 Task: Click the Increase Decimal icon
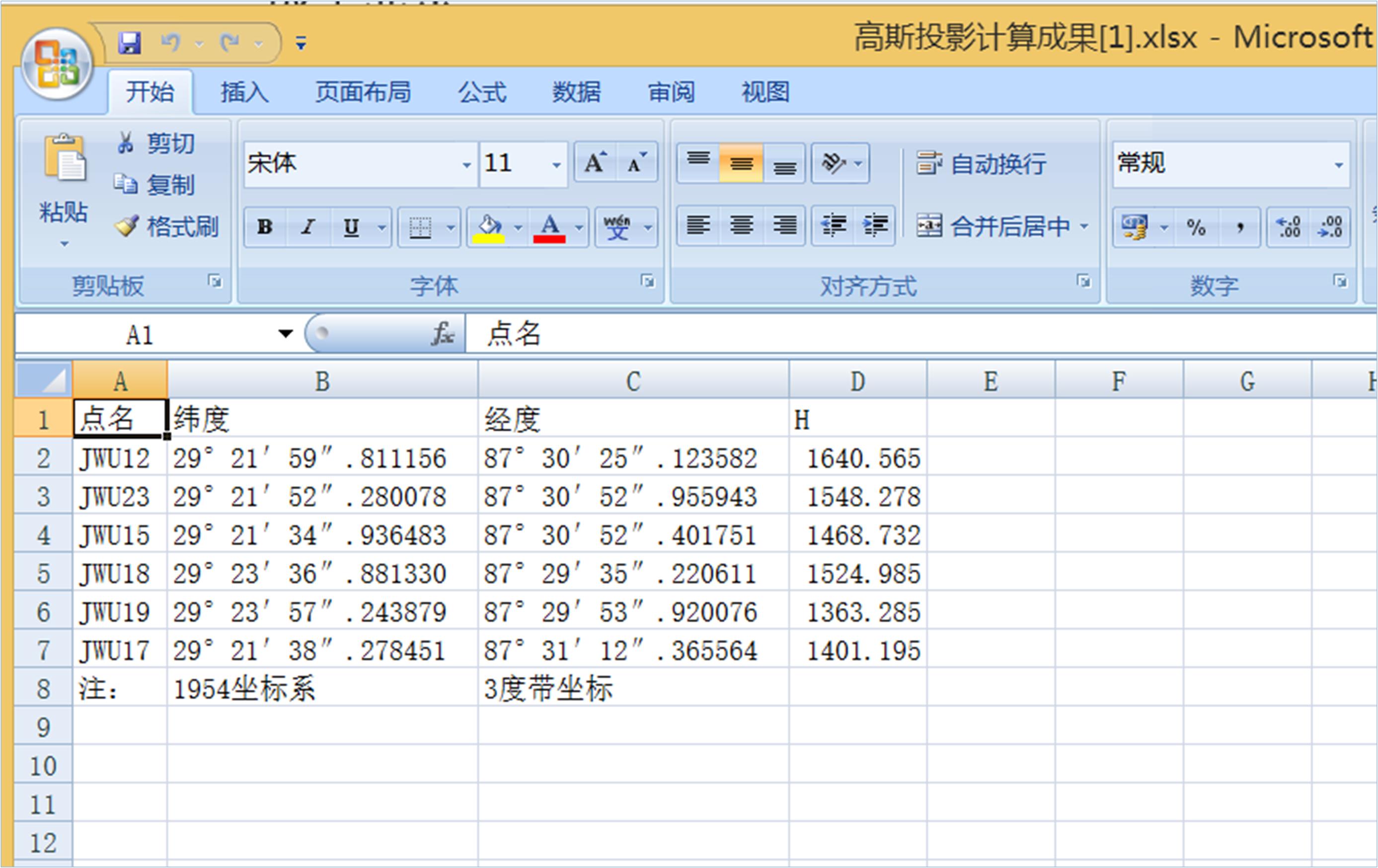pos(1288,228)
